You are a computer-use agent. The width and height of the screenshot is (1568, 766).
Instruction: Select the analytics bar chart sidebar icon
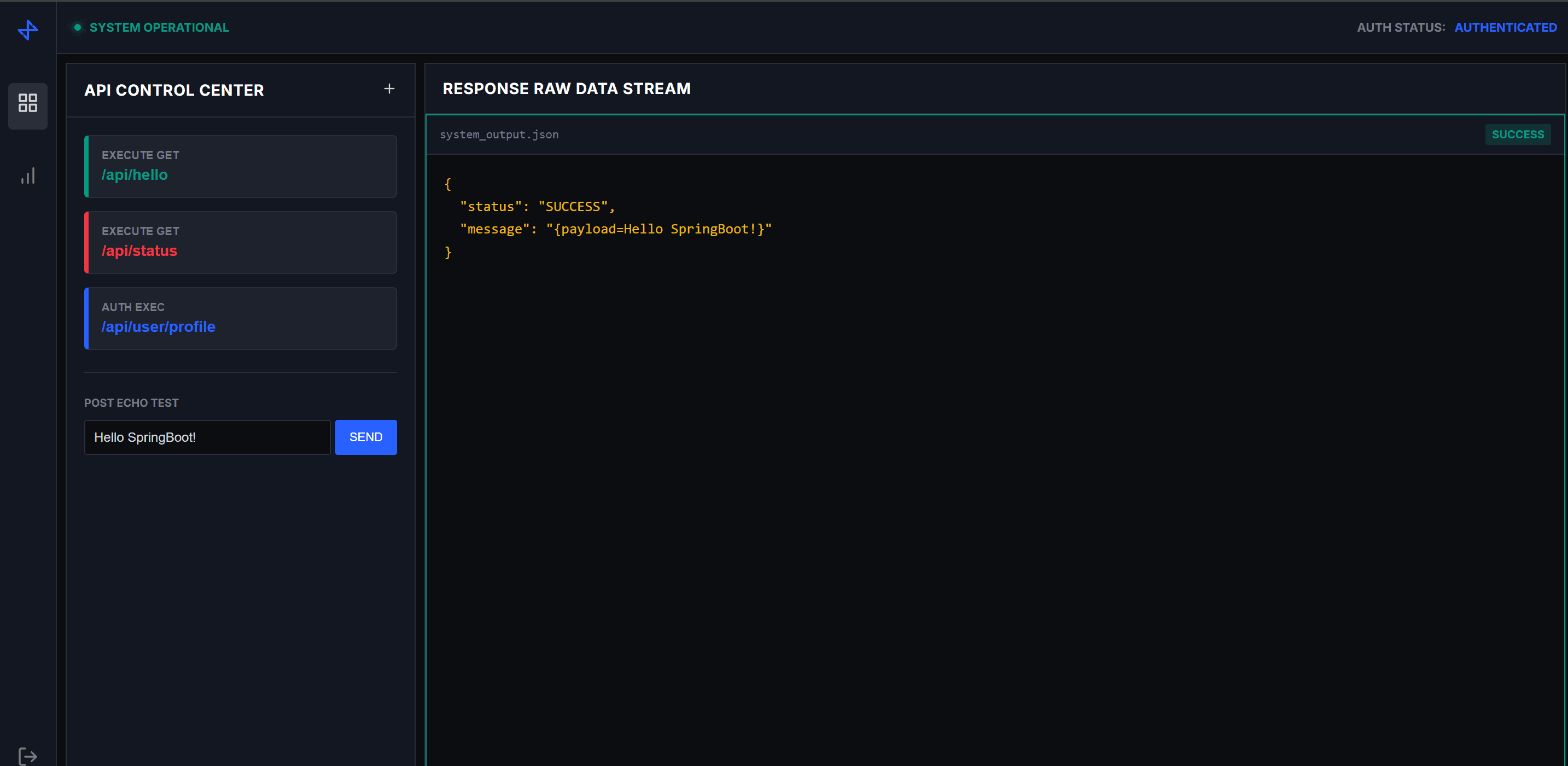click(27, 176)
